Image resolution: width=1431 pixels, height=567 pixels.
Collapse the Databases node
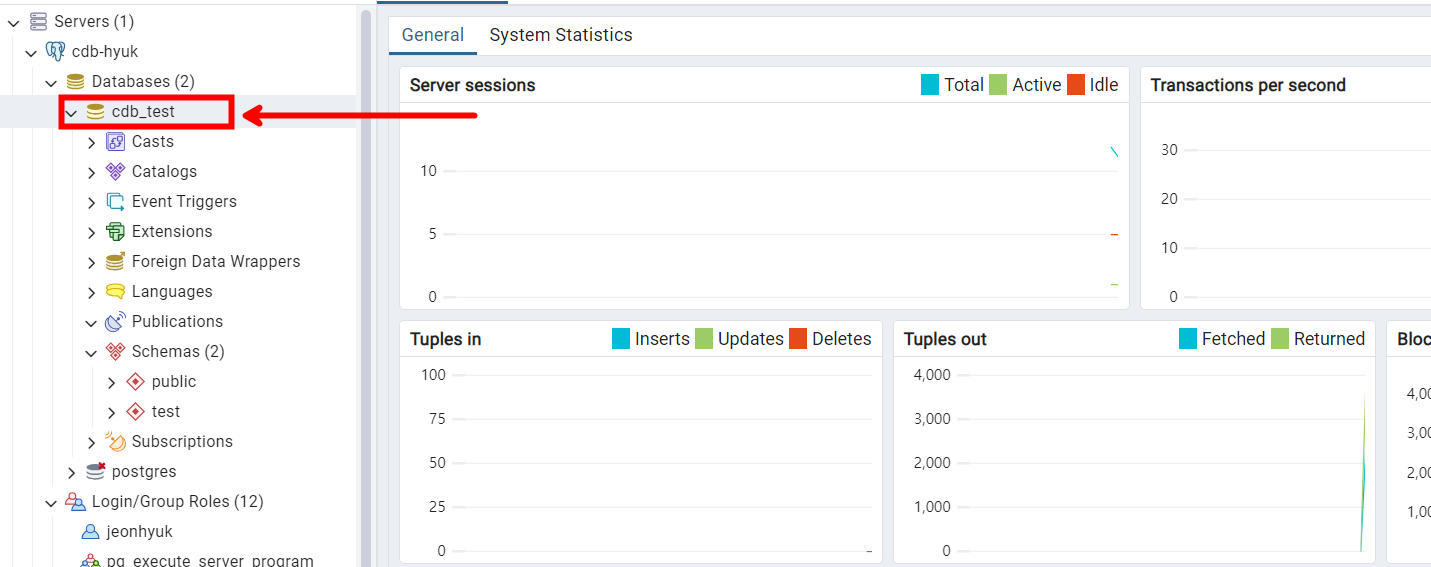51,82
